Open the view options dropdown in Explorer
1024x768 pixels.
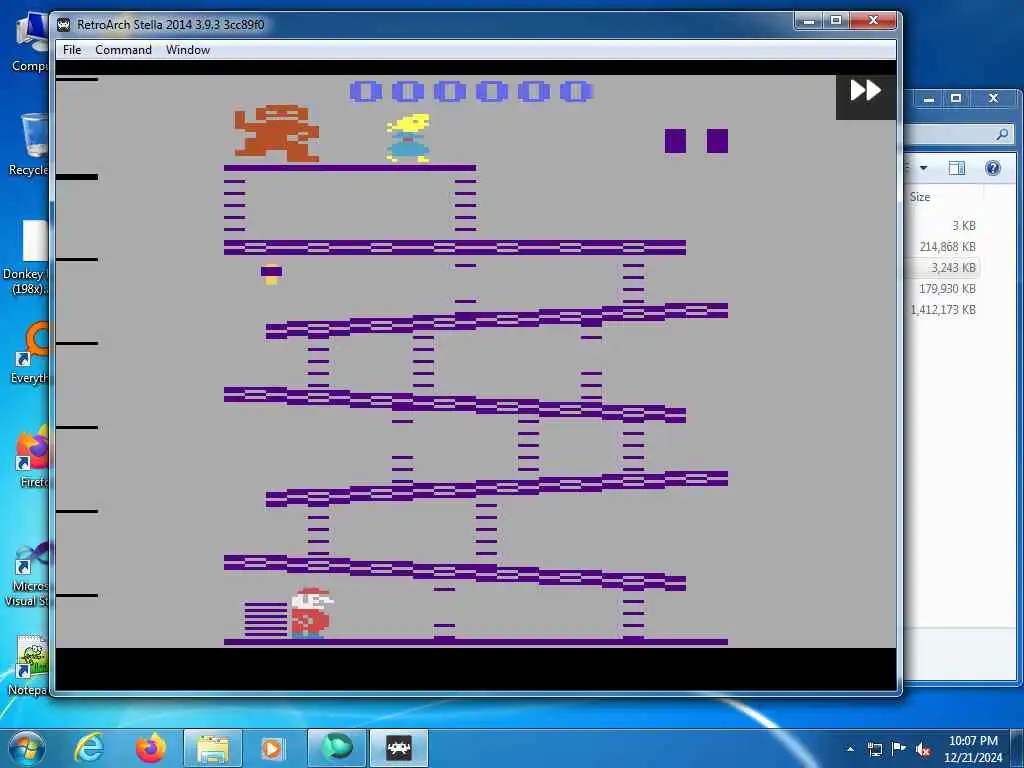click(923, 168)
